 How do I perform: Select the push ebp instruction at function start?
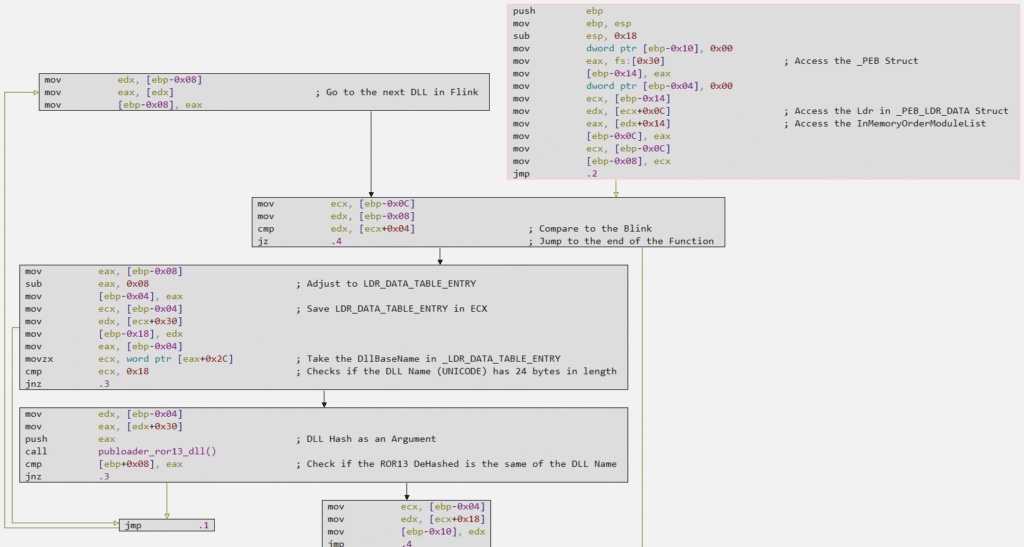point(550,10)
